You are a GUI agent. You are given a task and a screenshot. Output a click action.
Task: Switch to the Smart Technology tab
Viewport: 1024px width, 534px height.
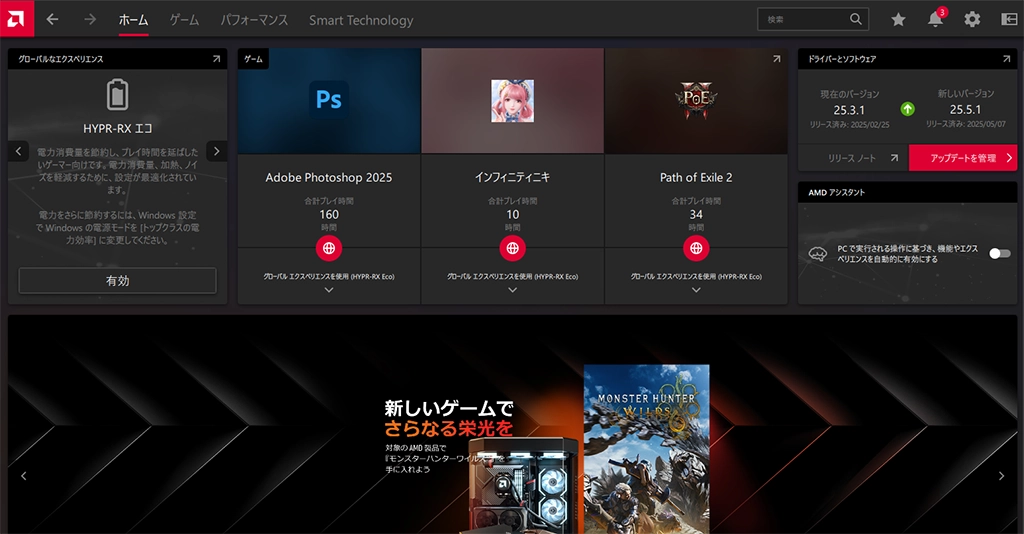coord(361,20)
